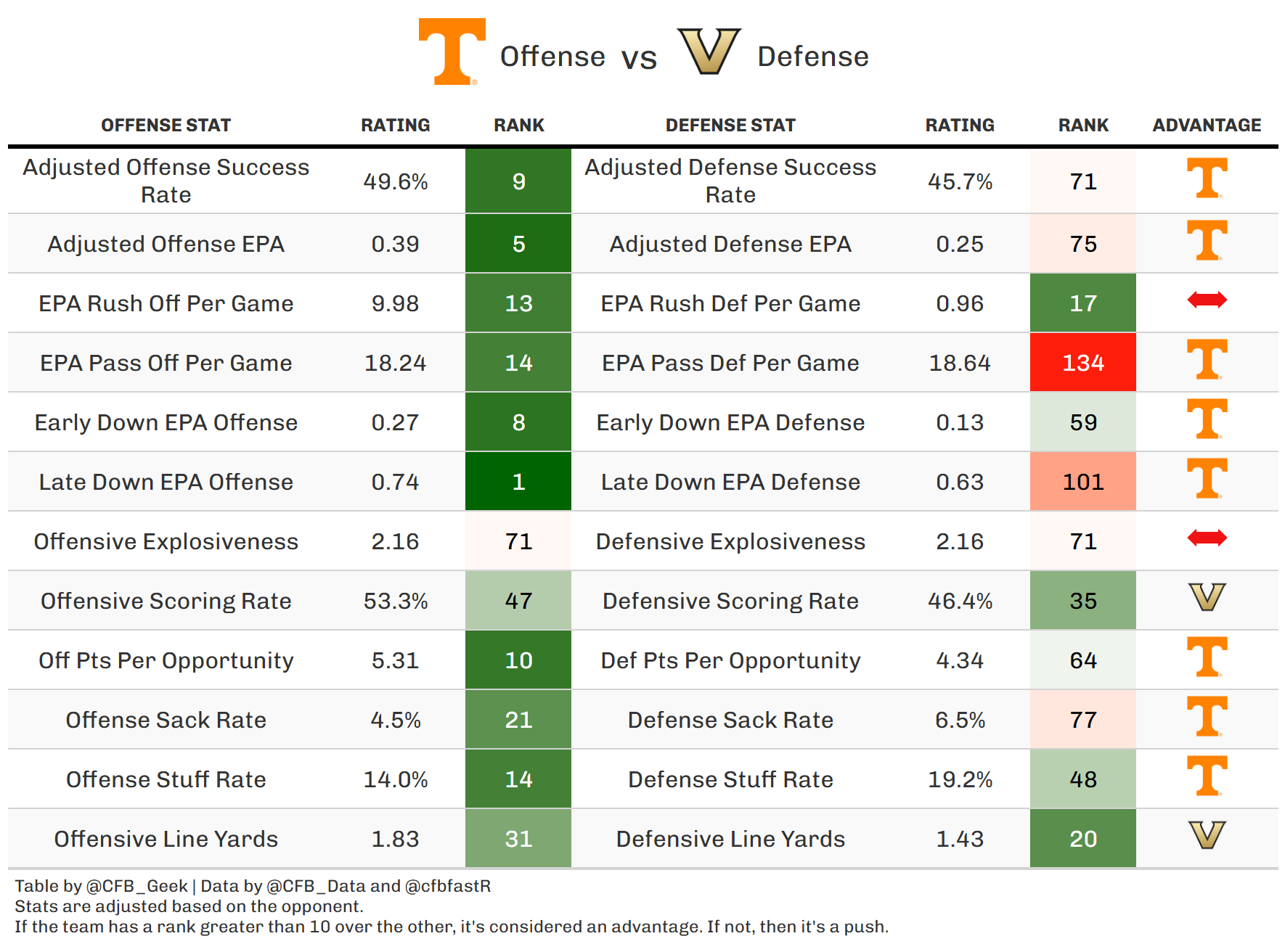
Task: Click Tennessee advantage logo in Adjusted EPA row
Action: coord(1207,240)
